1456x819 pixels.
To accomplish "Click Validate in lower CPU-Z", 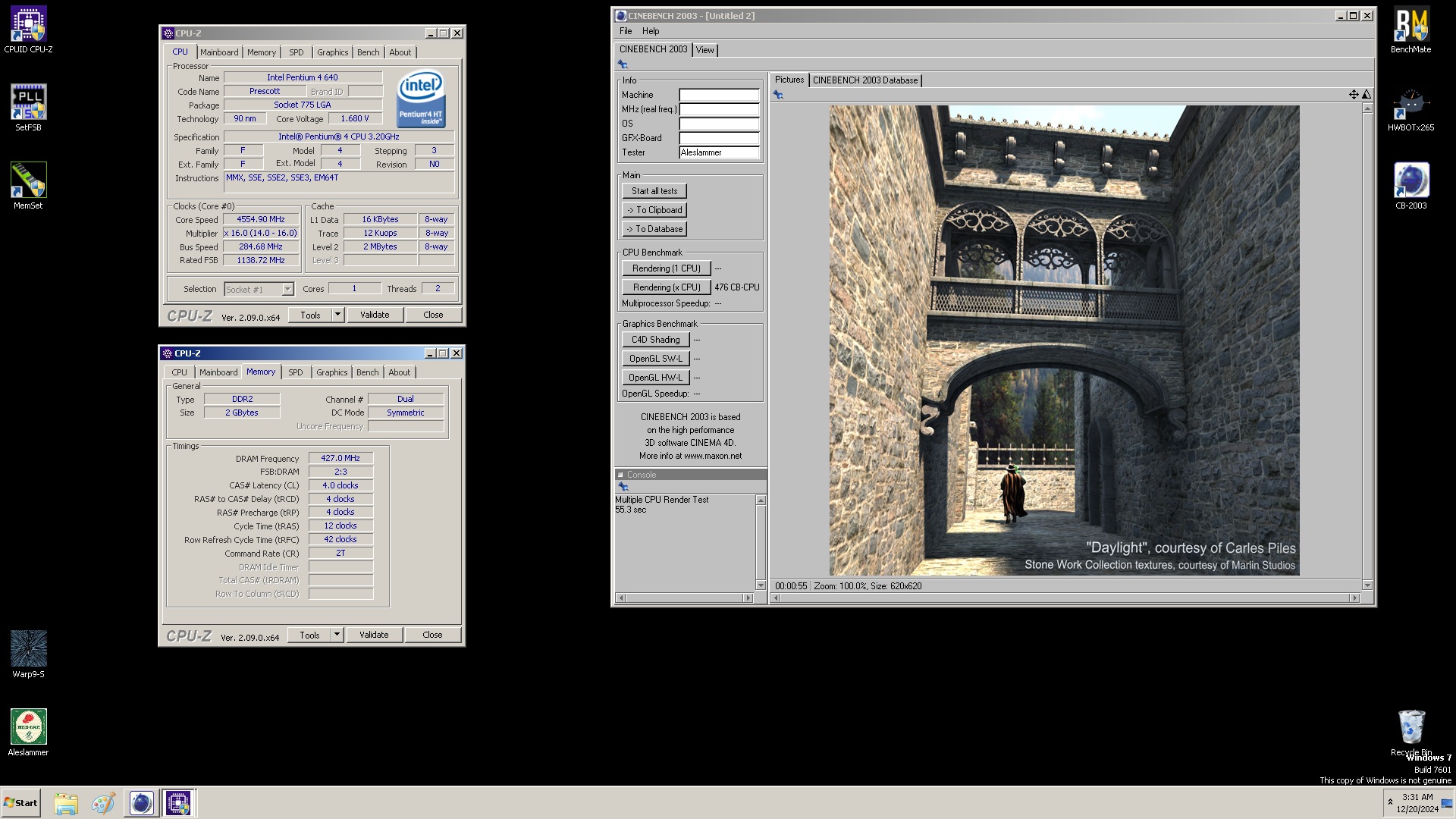I will click(x=374, y=635).
